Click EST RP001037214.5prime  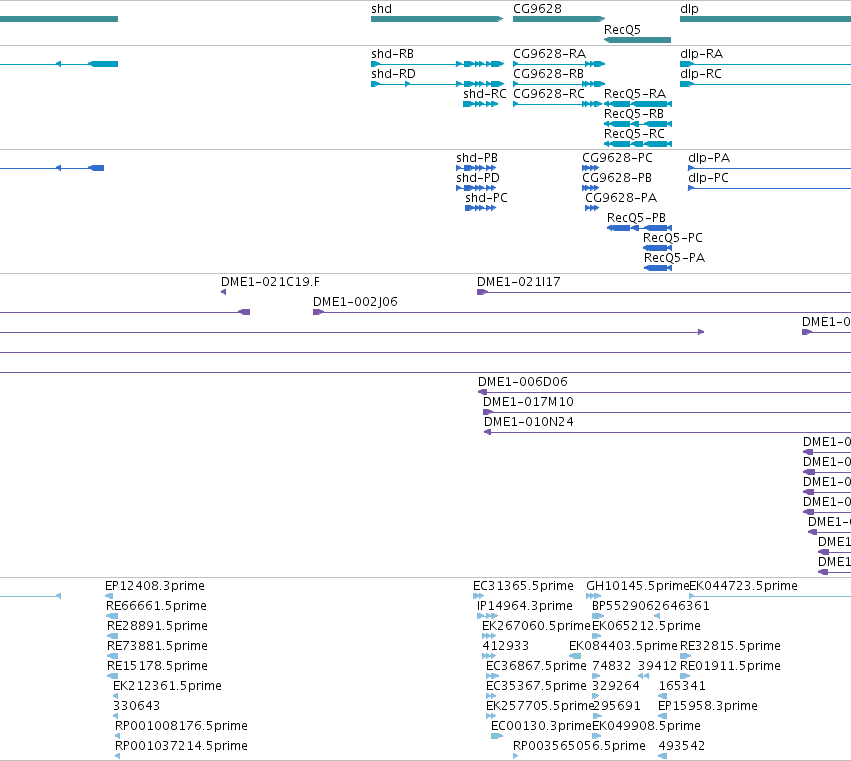(117, 757)
